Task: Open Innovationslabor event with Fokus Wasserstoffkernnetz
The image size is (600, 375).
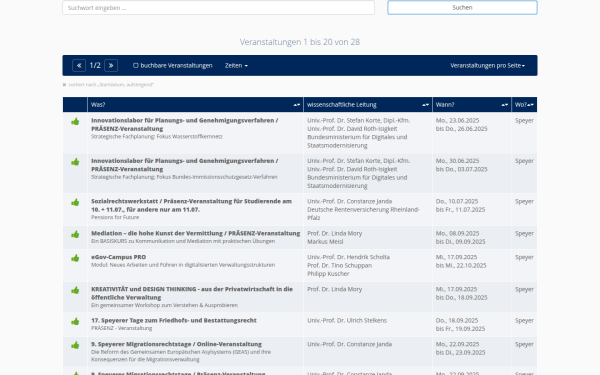Action: click(x=184, y=124)
